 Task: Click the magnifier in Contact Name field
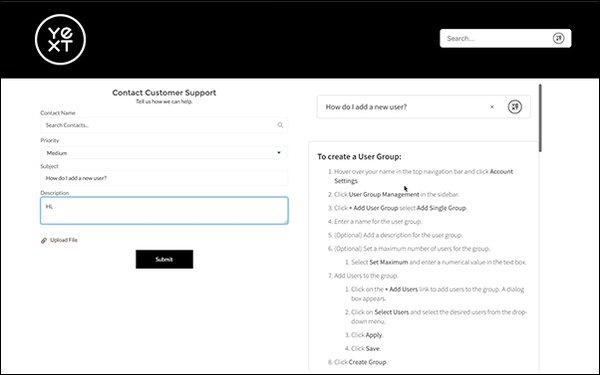click(x=280, y=125)
